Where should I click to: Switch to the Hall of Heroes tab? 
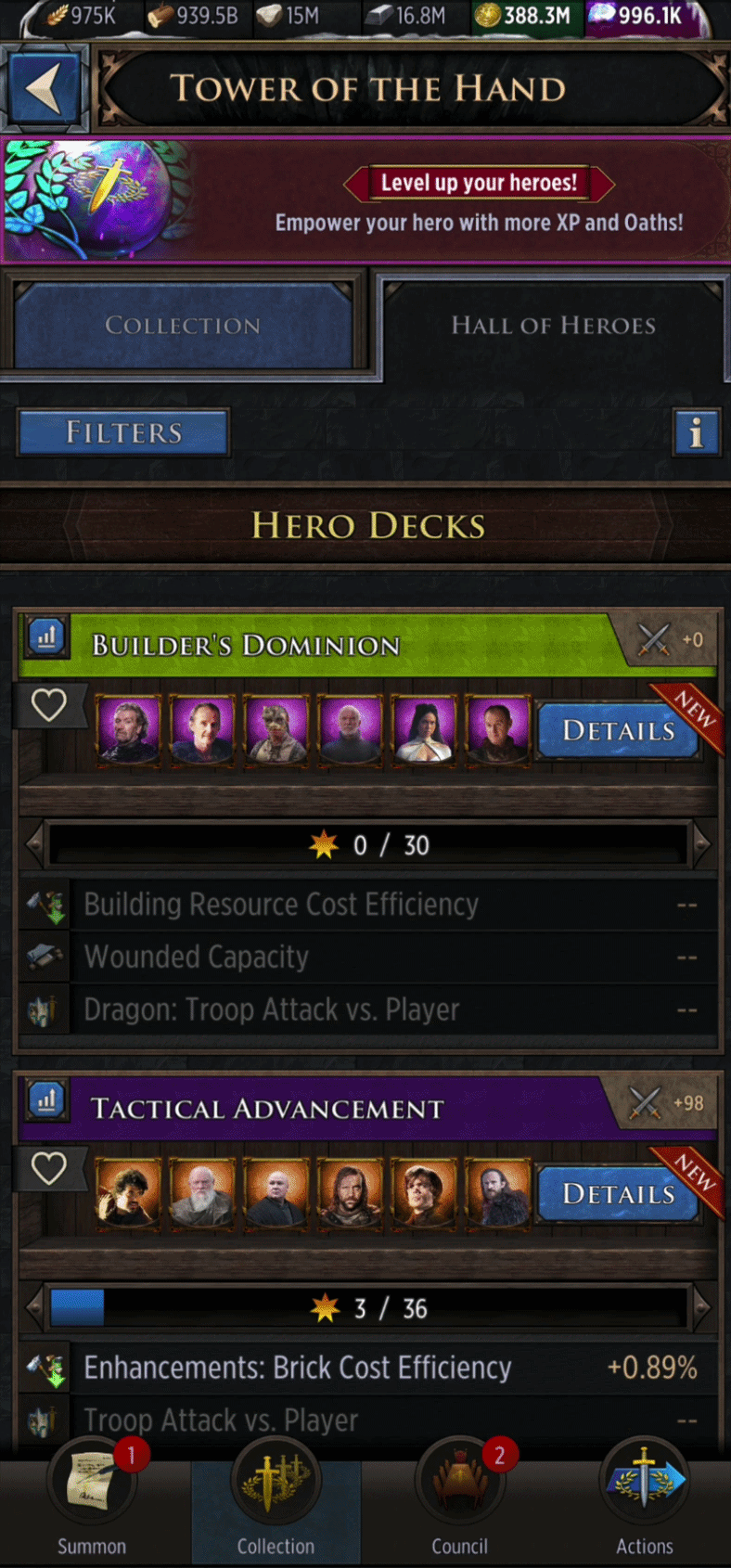(553, 325)
